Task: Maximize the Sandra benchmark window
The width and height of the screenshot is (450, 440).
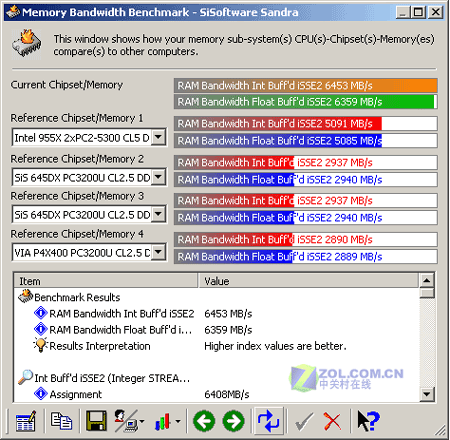Action: 418,12
